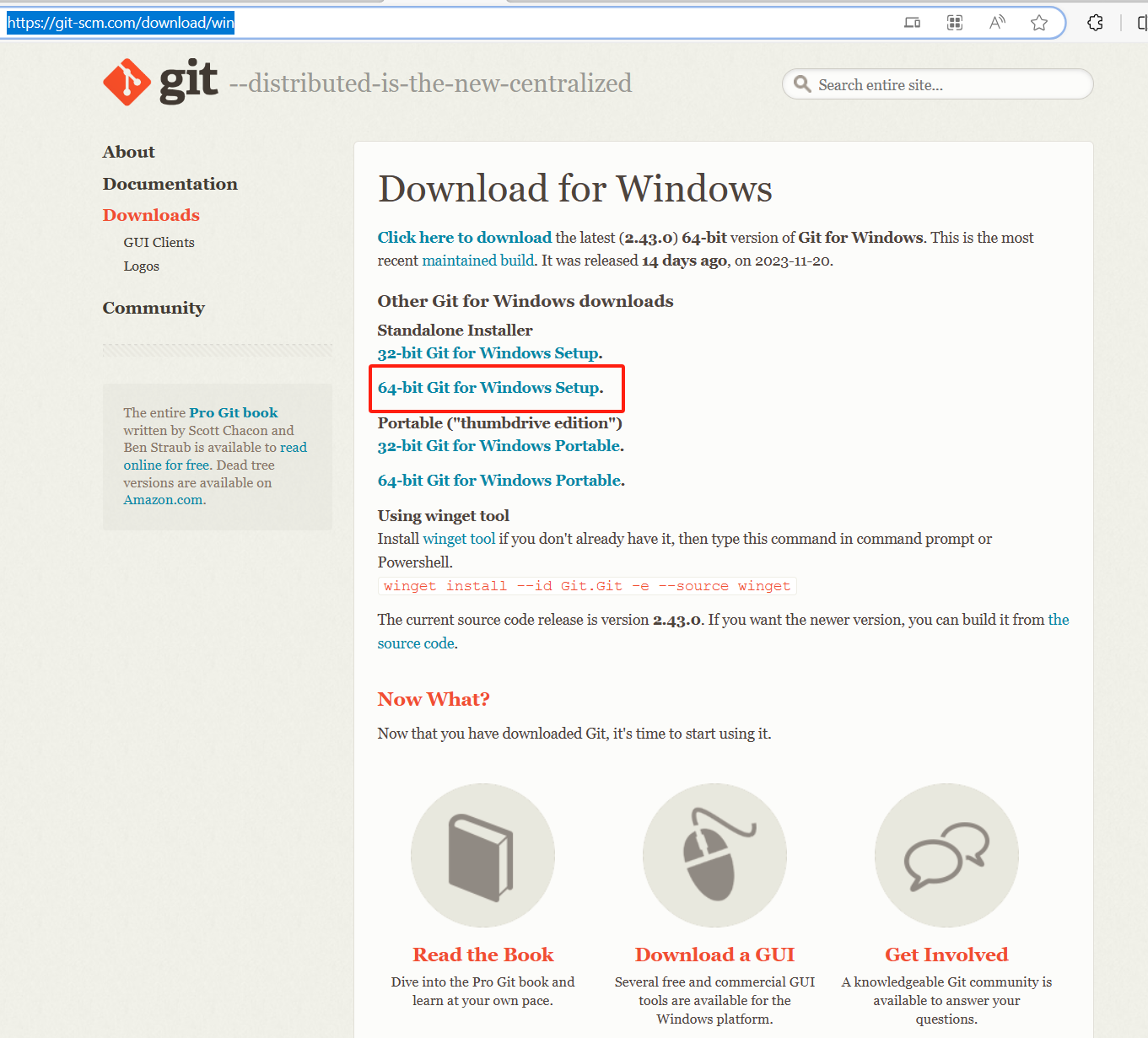
Task: Open the About navigation item
Action: (129, 152)
